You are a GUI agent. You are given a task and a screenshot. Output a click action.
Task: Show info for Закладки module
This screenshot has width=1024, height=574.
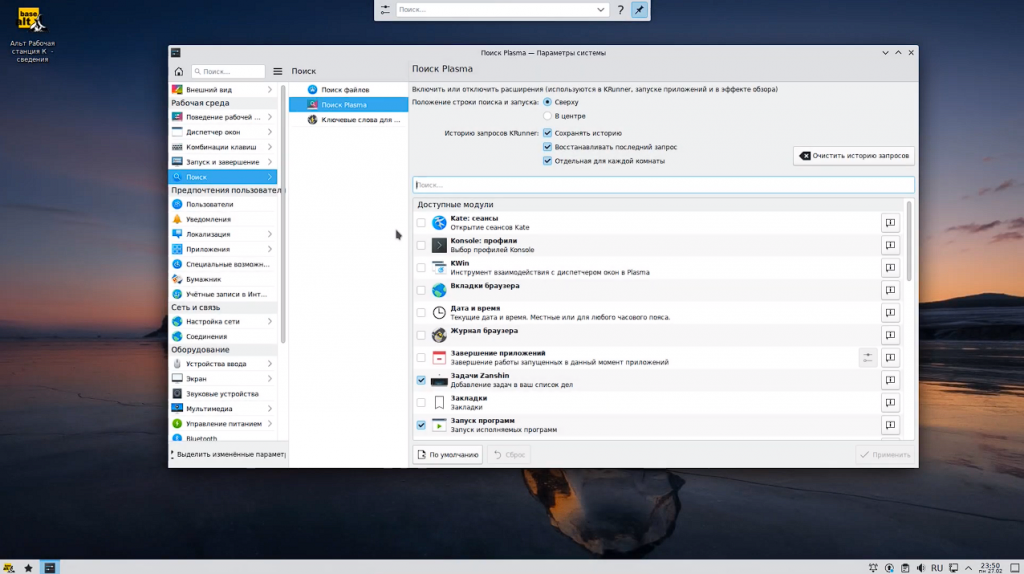tap(890, 402)
